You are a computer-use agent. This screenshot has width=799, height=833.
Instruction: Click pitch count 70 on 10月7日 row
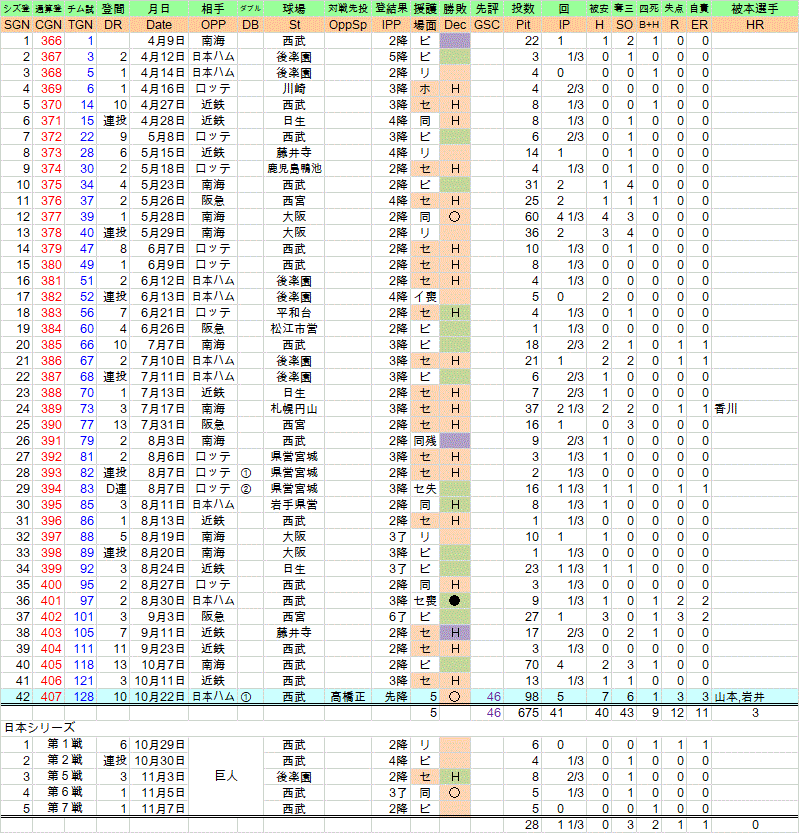coord(532,665)
